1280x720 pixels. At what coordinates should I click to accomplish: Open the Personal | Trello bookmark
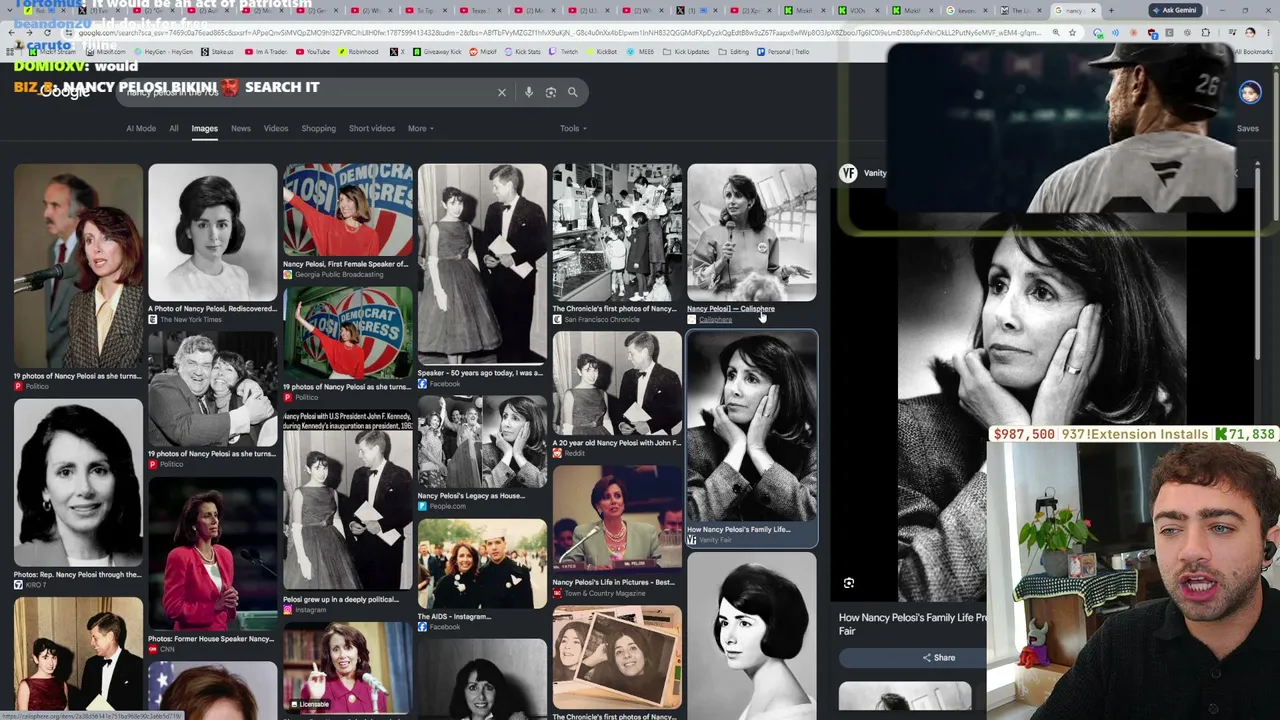pos(783,52)
